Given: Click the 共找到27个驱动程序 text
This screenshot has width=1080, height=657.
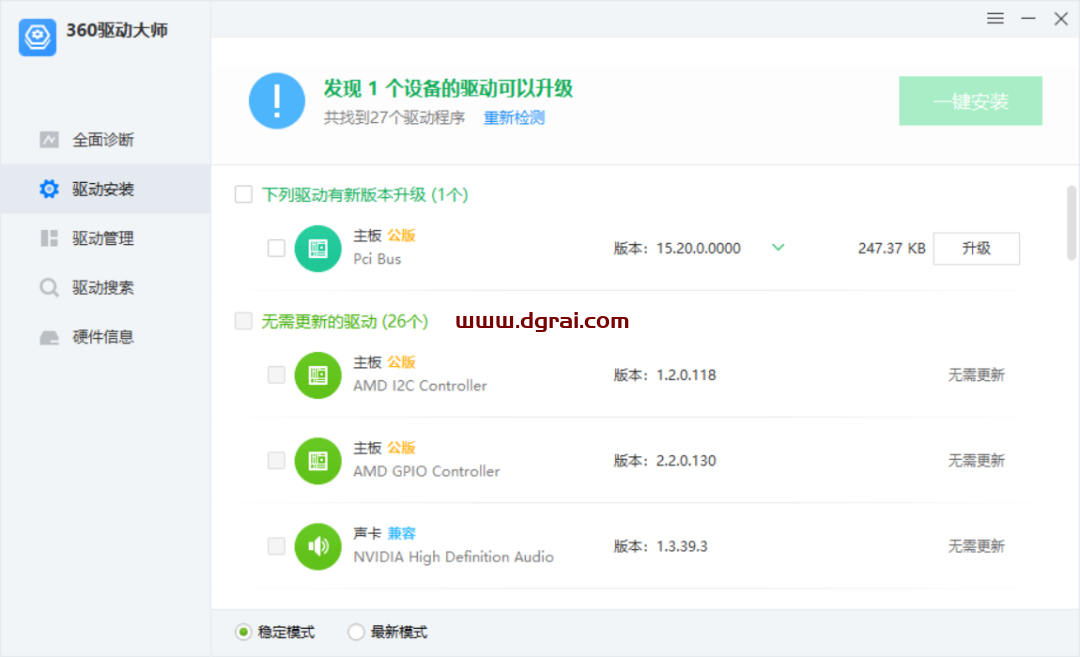Looking at the screenshot, I should click(395, 118).
